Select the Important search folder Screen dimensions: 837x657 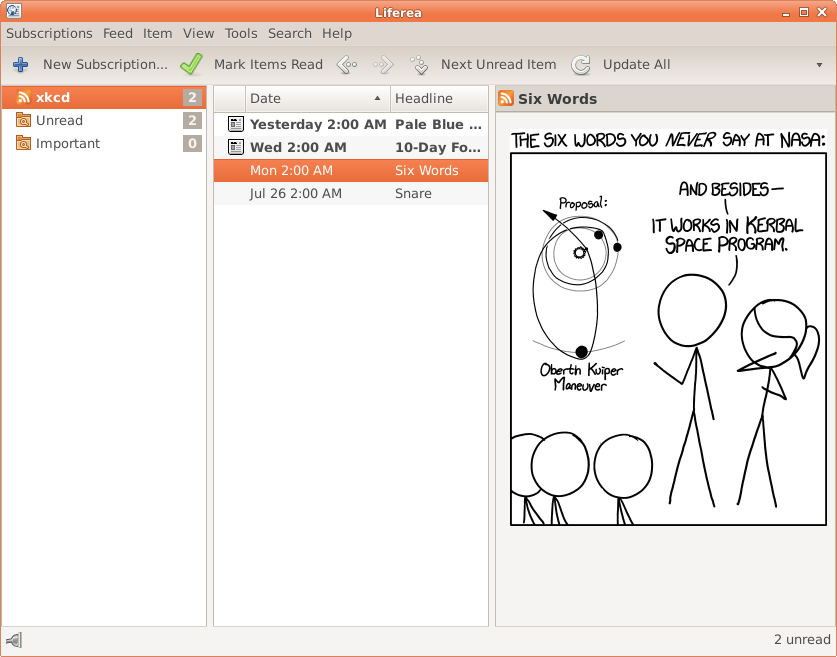pos(68,144)
